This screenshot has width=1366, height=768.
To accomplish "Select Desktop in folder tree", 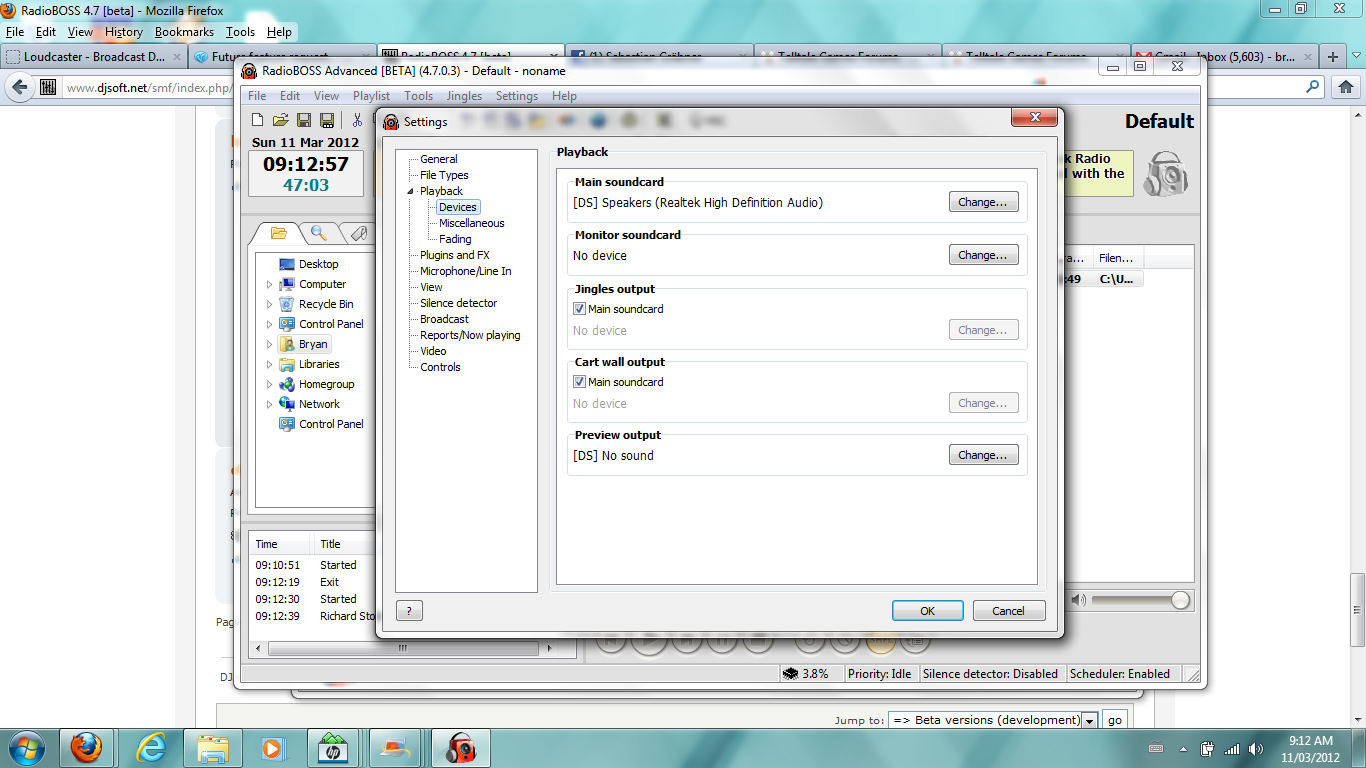I will click(319, 264).
